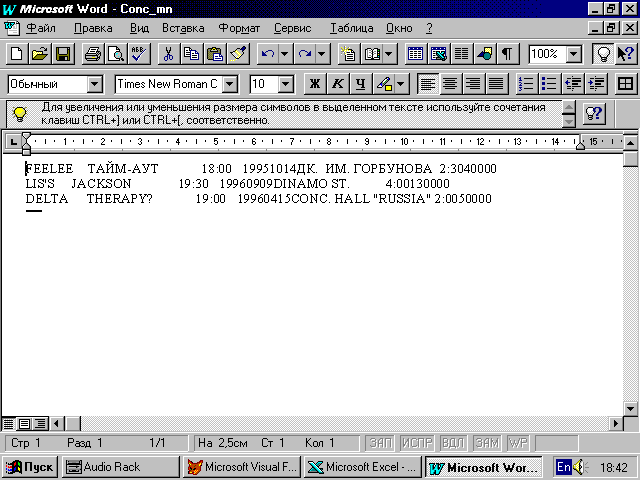Screen dimensions: 640x480
Task: Toggle underline Ч formatting
Action: tap(360, 84)
